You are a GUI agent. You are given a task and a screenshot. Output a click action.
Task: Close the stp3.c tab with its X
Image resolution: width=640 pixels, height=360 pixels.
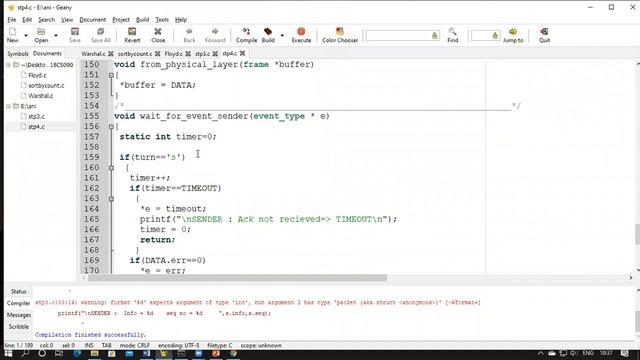[215, 53]
